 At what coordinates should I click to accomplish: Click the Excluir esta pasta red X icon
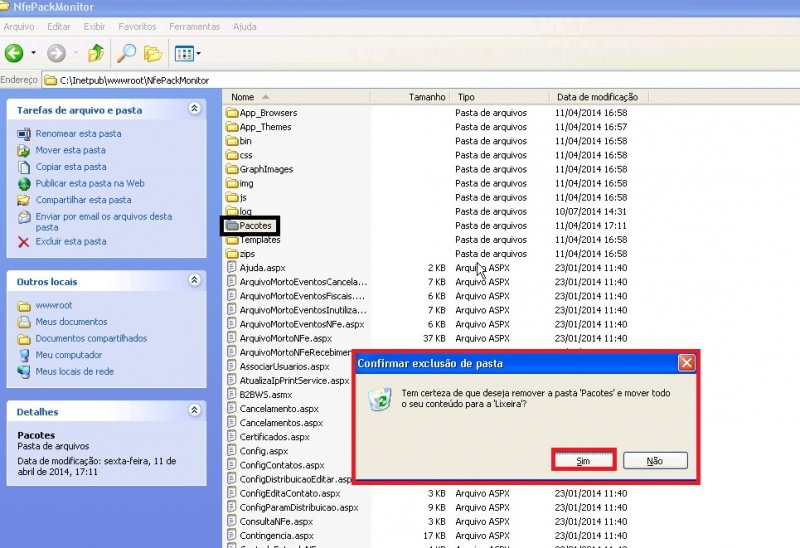pos(24,242)
